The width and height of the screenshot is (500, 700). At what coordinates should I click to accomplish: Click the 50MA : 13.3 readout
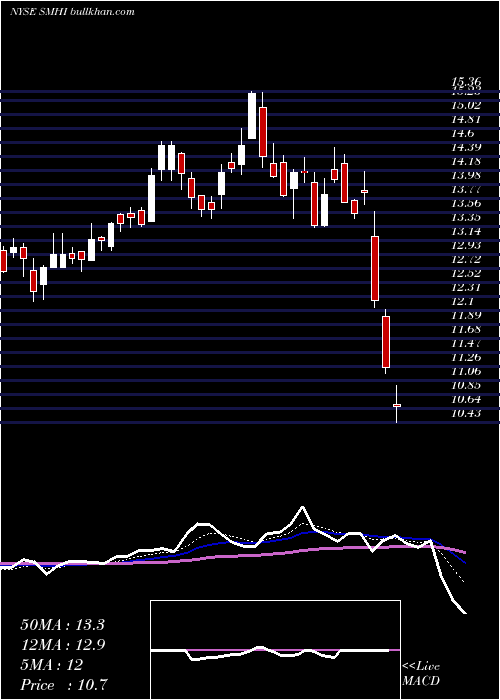pyautogui.click(x=62, y=625)
